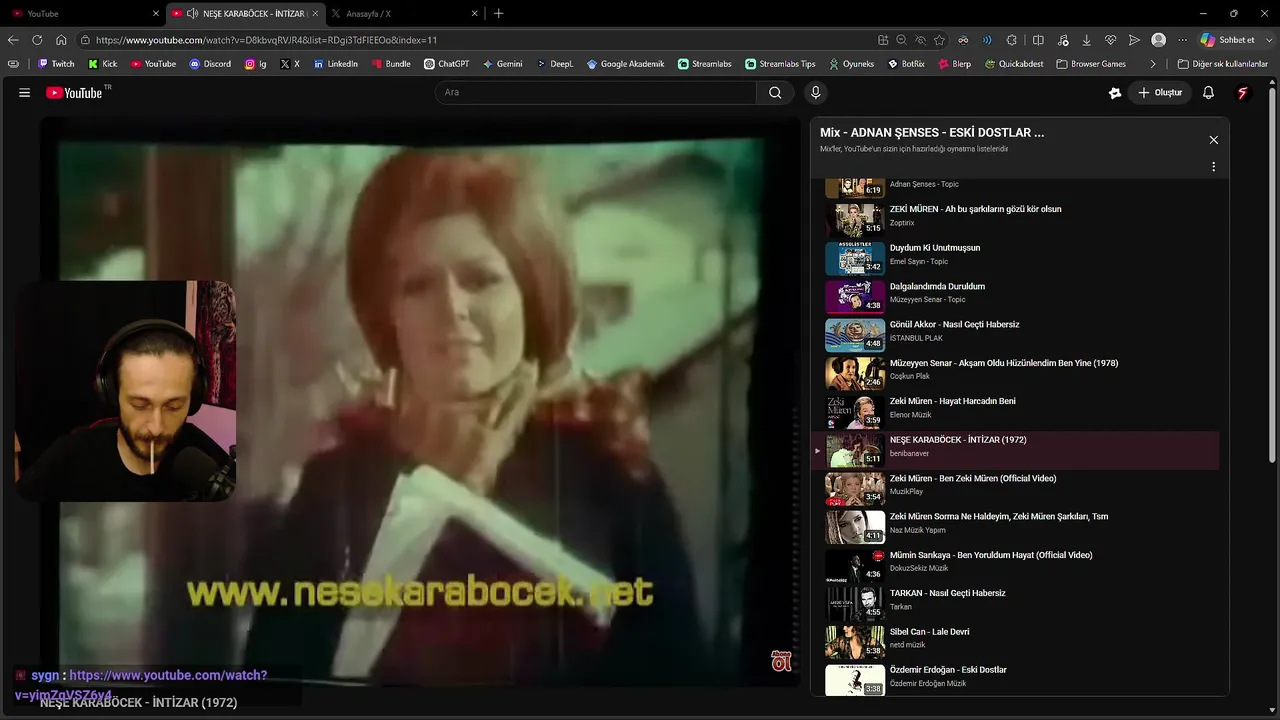Zoom out using the address bar magnifier
Screen dimensions: 1280x720
tap(901, 40)
